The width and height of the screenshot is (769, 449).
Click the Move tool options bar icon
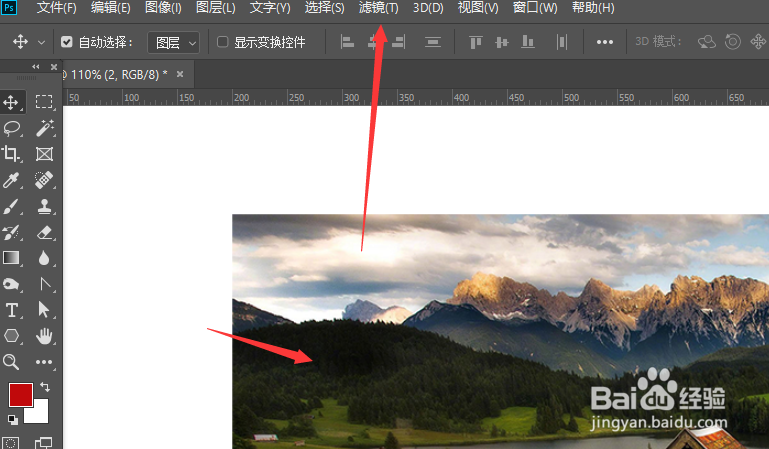20,42
